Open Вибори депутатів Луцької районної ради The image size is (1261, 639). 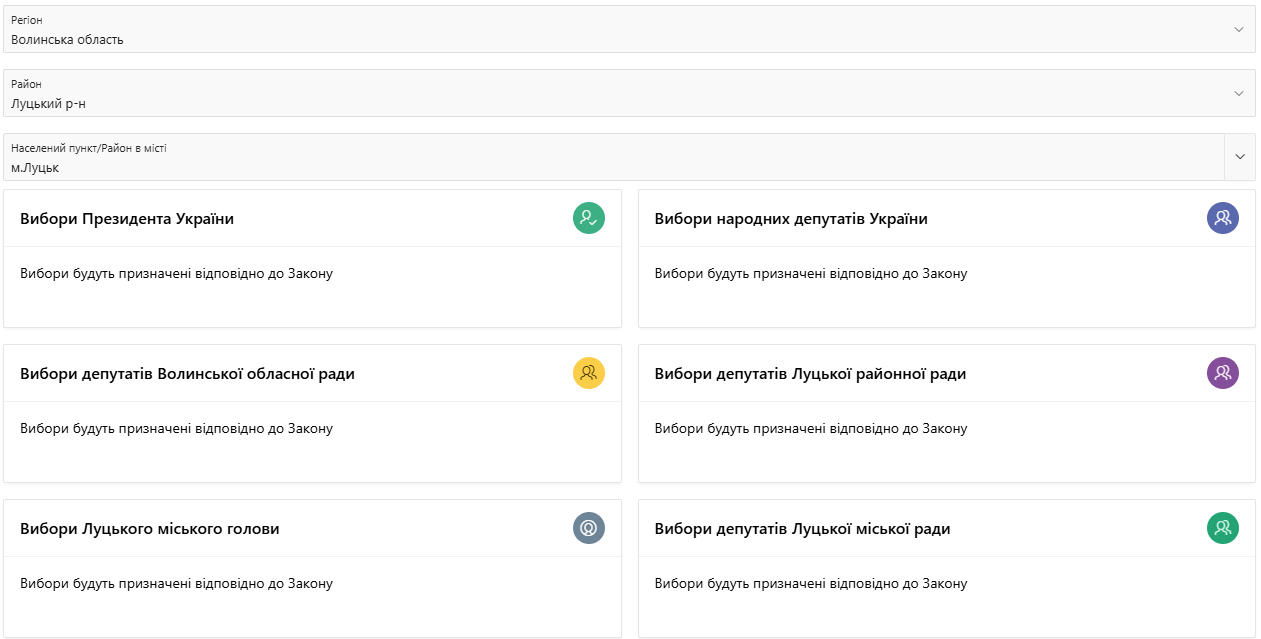click(x=810, y=374)
